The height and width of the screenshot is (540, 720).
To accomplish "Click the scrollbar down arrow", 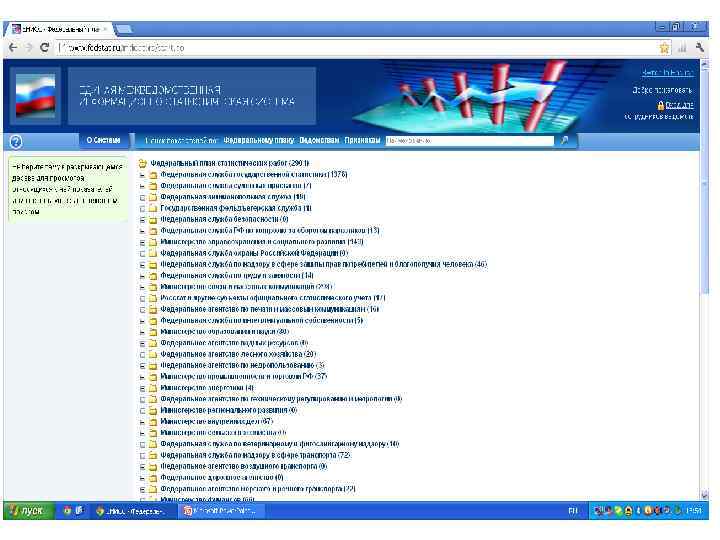I will (704, 495).
